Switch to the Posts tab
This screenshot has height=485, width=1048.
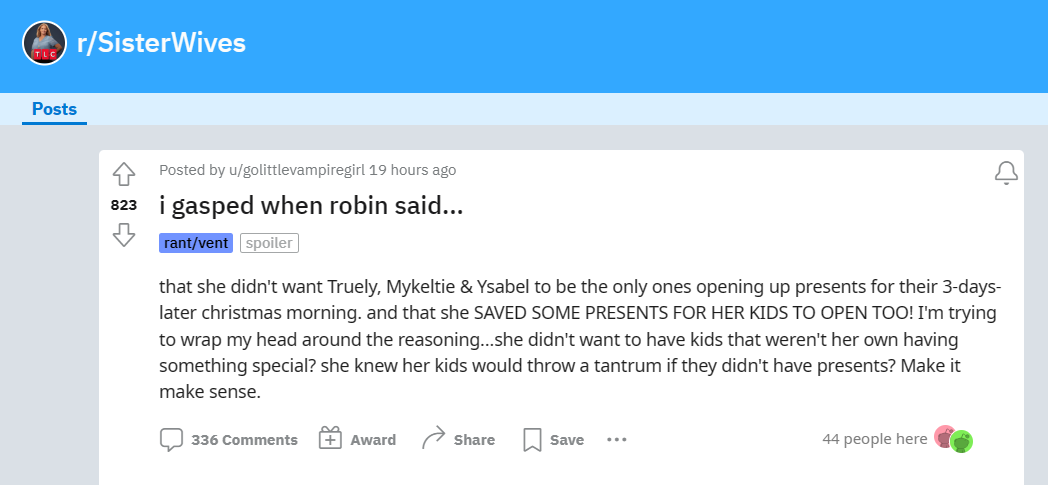54,109
